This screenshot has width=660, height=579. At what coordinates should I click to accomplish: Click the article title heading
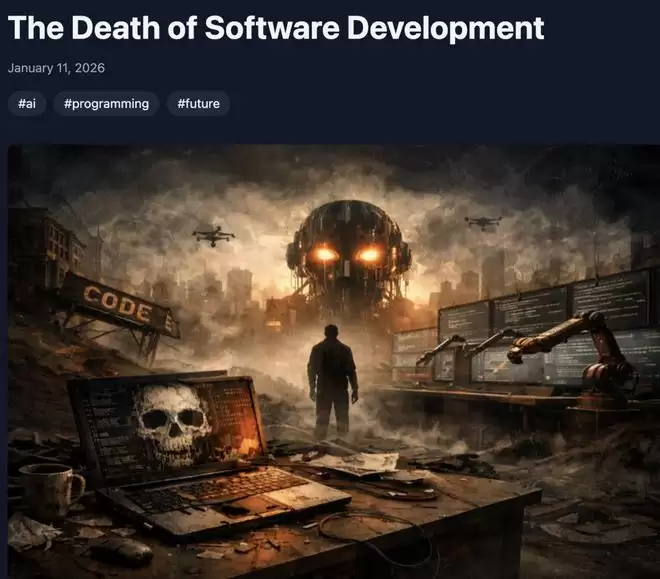click(x=276, y=28)
